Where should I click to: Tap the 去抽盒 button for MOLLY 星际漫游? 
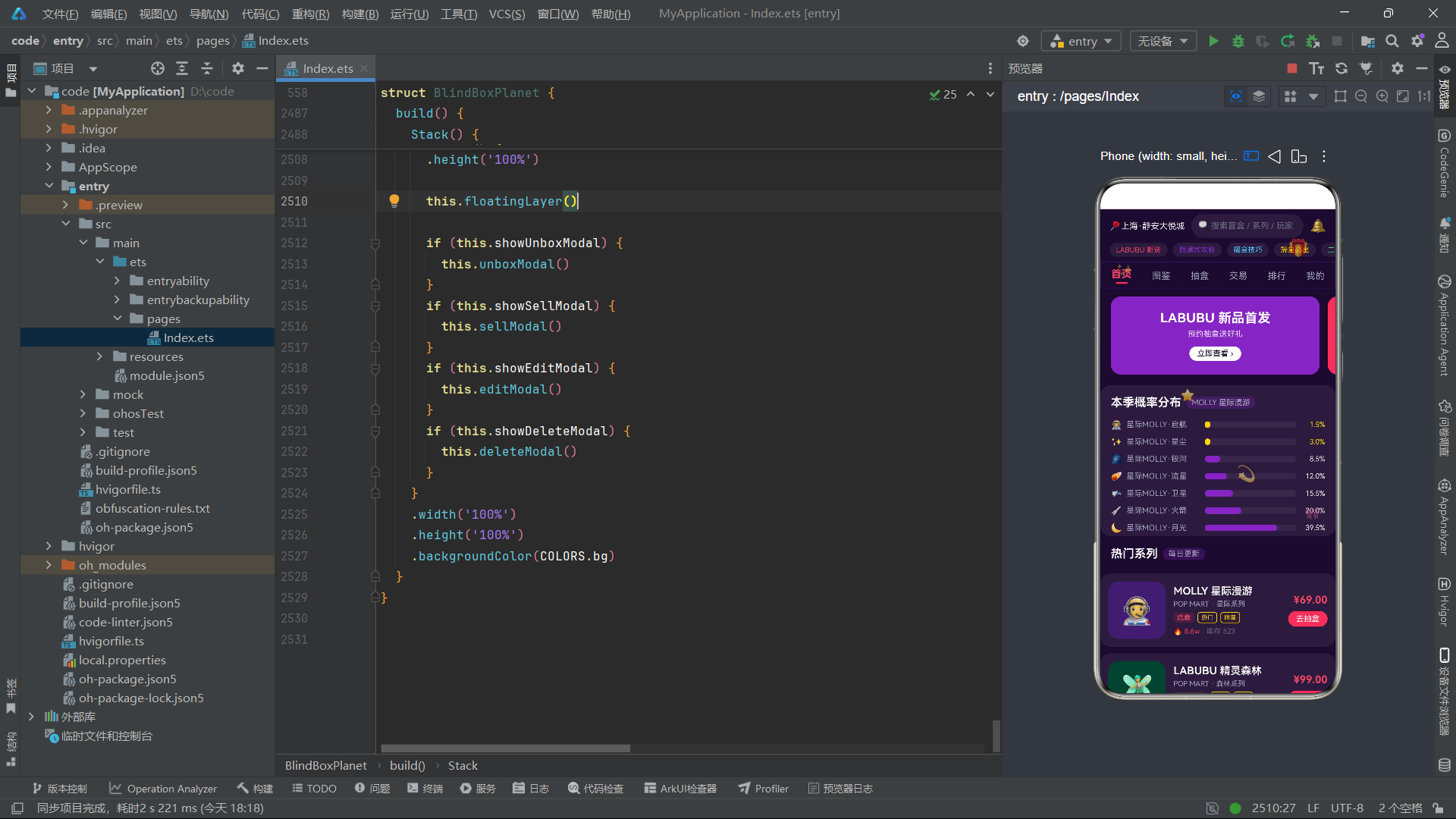[x=1307, y=619]
